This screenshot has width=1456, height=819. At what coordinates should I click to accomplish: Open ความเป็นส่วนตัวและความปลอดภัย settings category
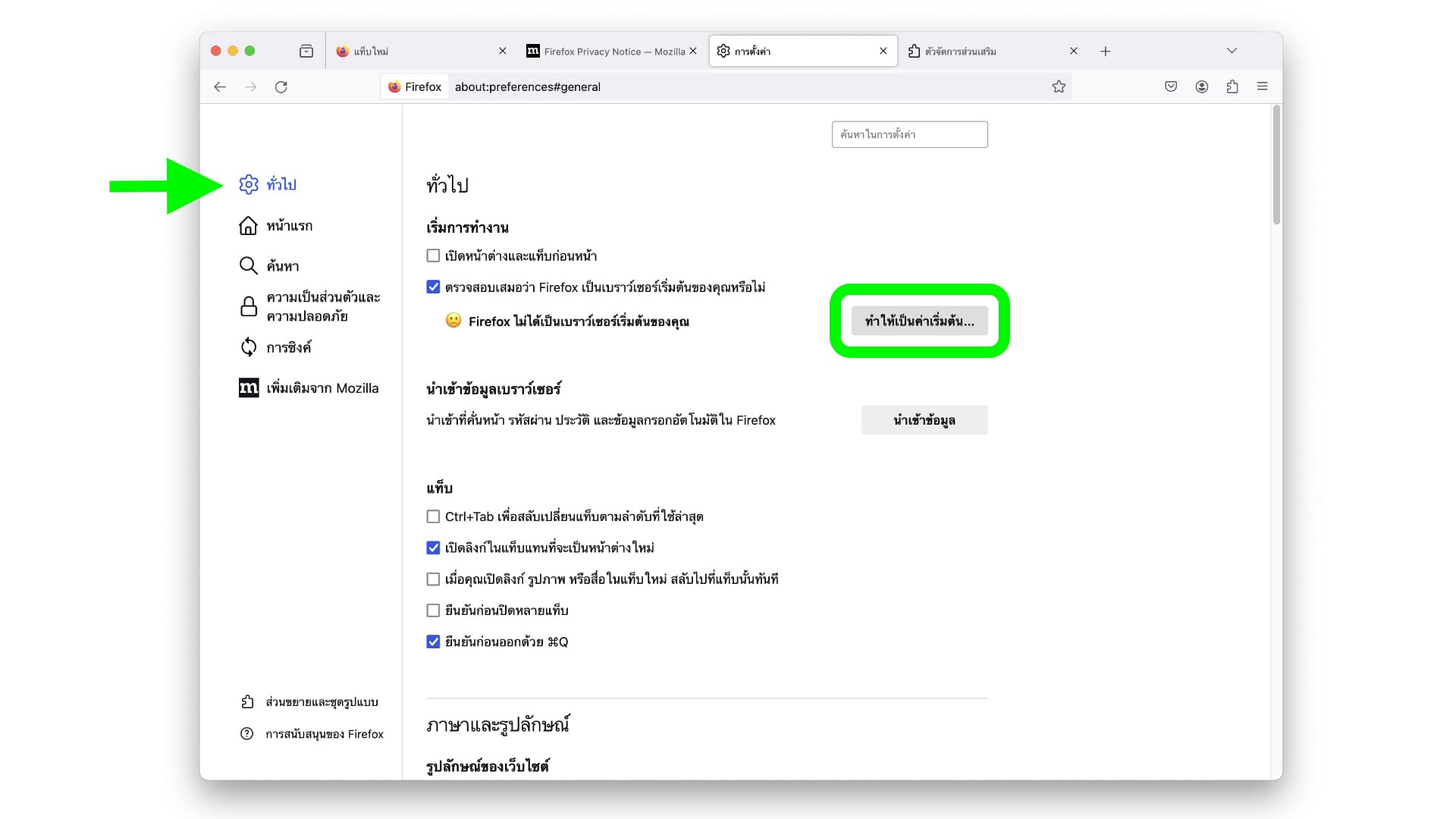322,307
